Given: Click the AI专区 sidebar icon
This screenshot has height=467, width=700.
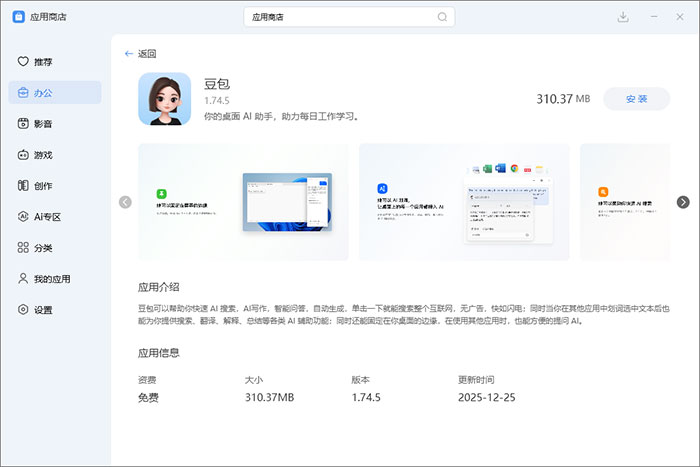Looking at the screenshot, I should point(23,217).
